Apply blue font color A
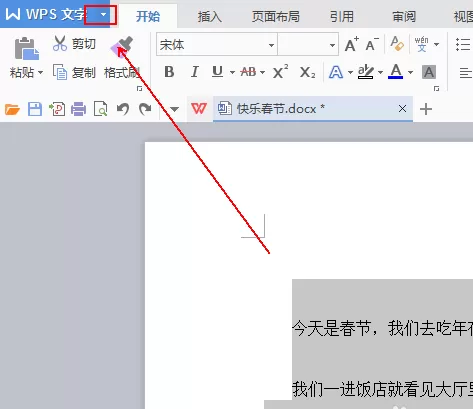 [x=396, y=71]
